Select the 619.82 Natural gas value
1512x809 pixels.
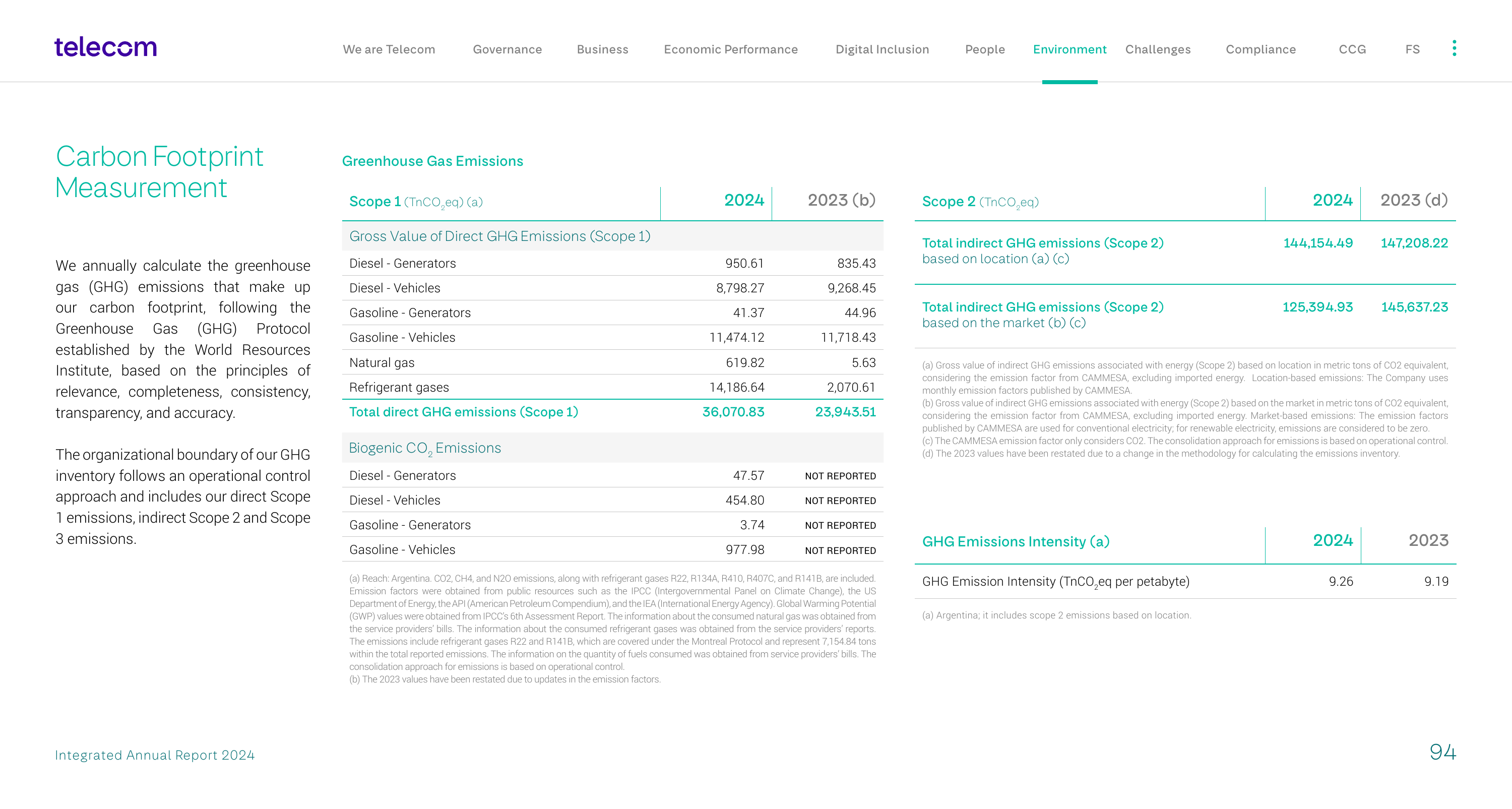tap(745, 363)
